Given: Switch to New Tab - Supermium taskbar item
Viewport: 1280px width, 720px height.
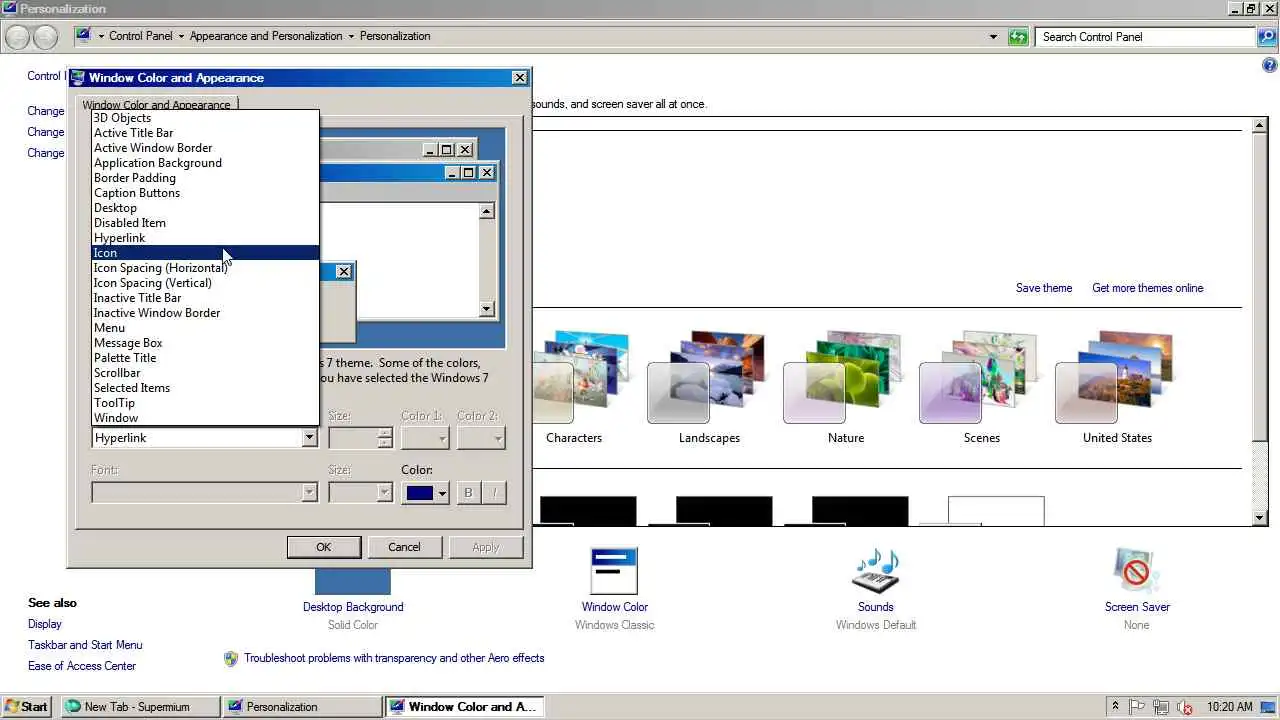Looking at the screenshot, I should [x=139, y=706].
